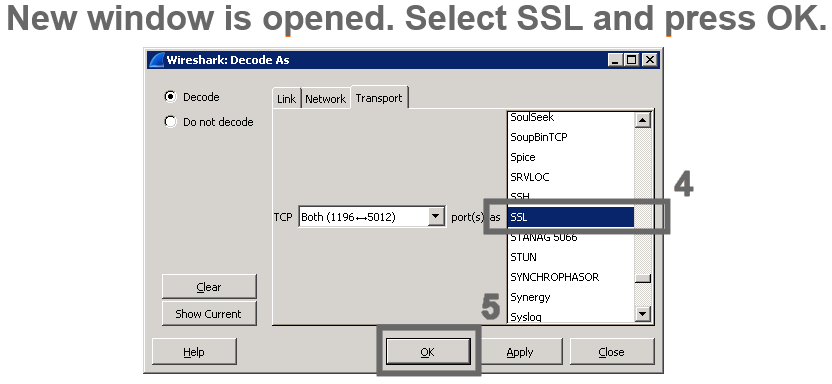Click the Wireshark fin icon in title bar

[x=157, y=60]
